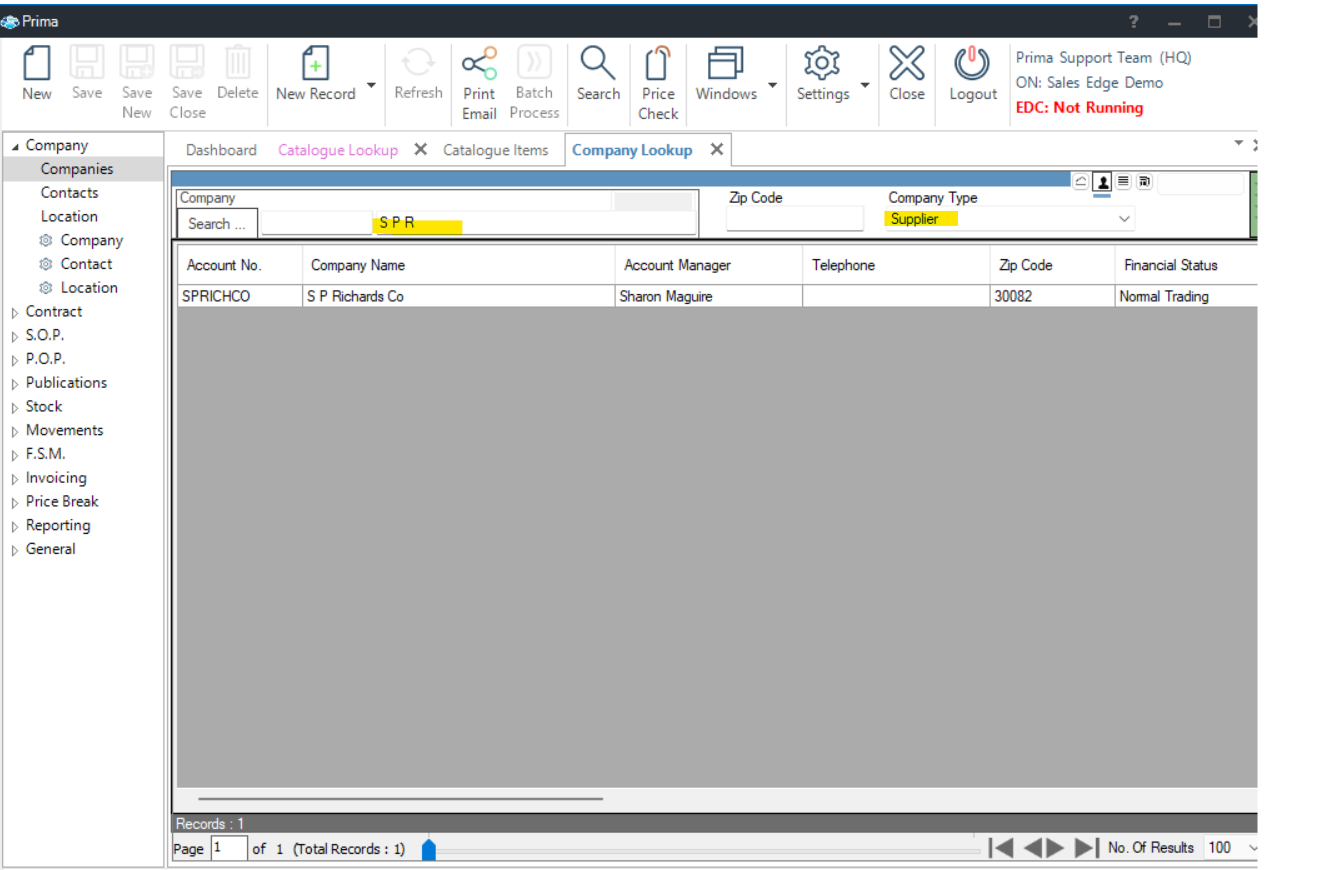Viewport: 1333px width, 870px height.
Task: Click the Settings gear icon
Action: pyautogui.click(x=822, y=64)
